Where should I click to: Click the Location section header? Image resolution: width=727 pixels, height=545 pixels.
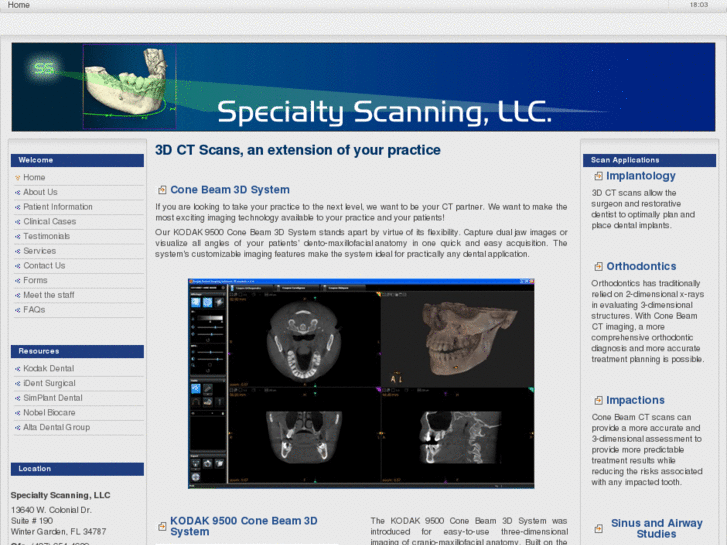pos(77,469)
